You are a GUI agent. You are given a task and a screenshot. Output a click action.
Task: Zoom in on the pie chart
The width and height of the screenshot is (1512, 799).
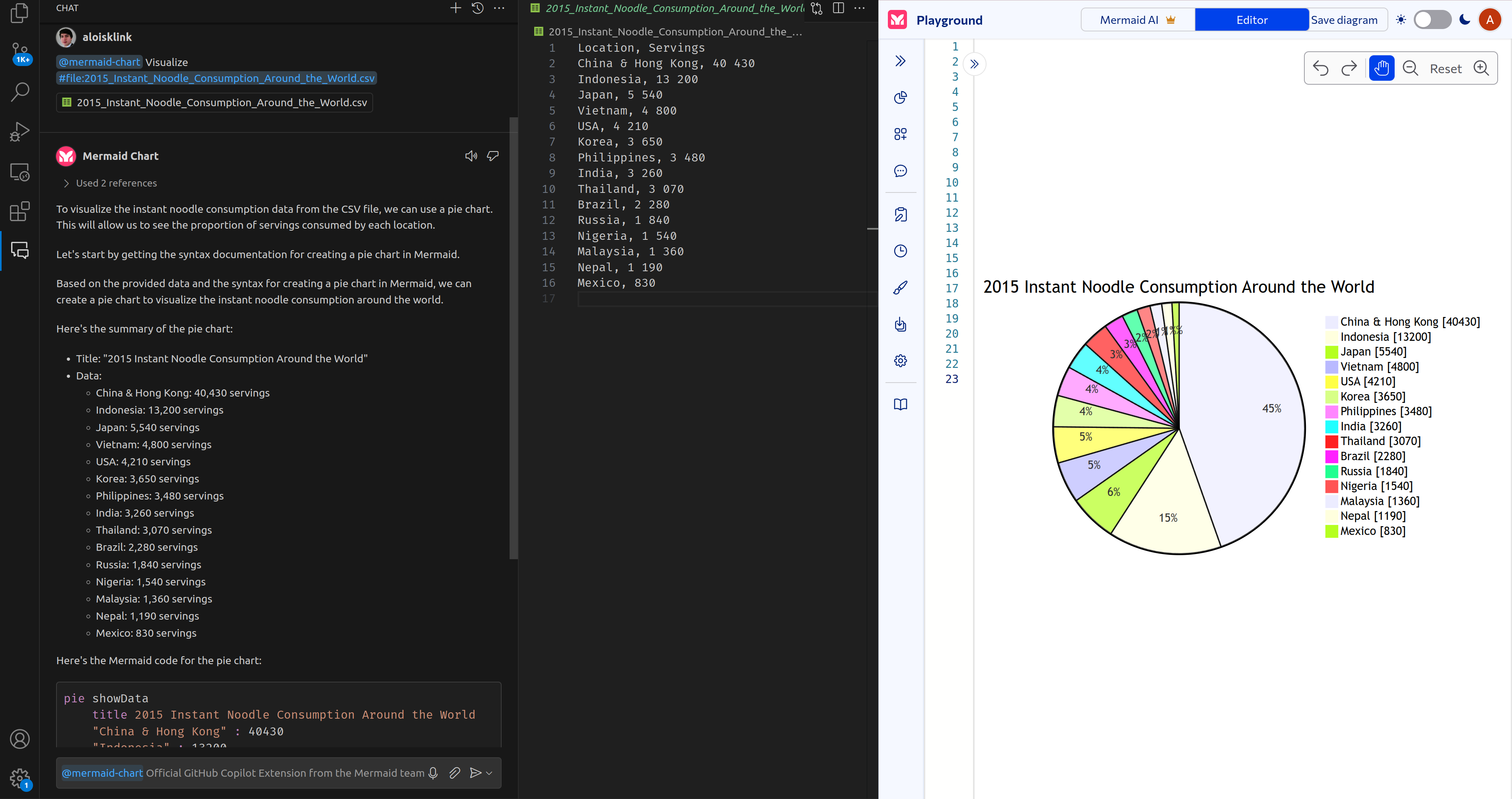1481,69
